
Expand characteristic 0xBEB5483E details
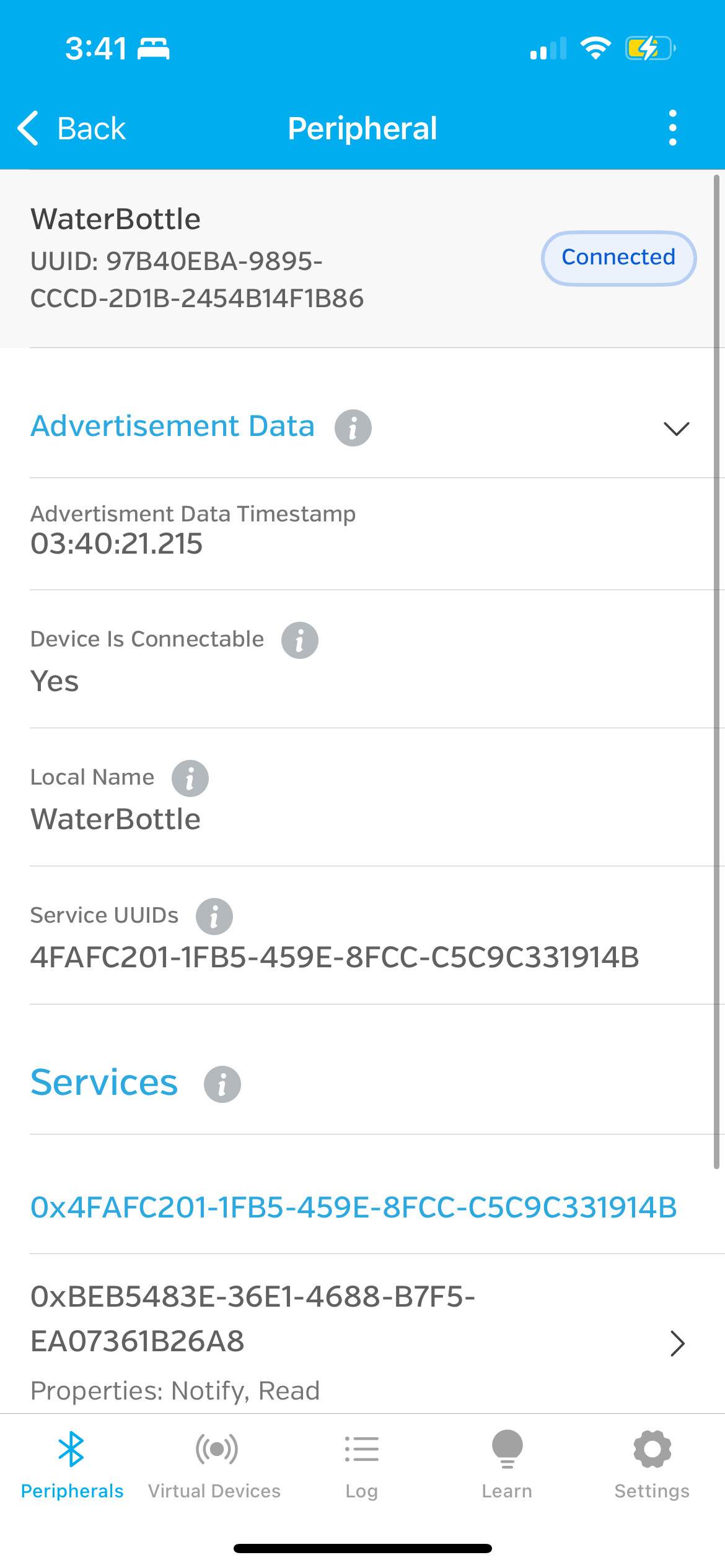click(x=678, y=1343)
